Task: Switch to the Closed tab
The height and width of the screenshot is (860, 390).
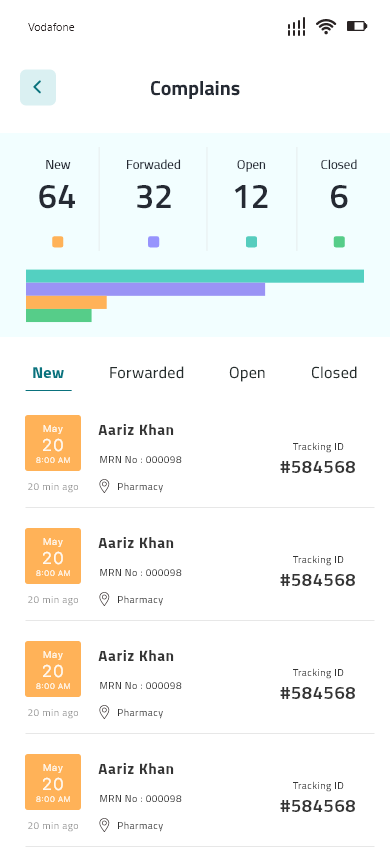Action: pyautogui.click(x=334, y=373)
